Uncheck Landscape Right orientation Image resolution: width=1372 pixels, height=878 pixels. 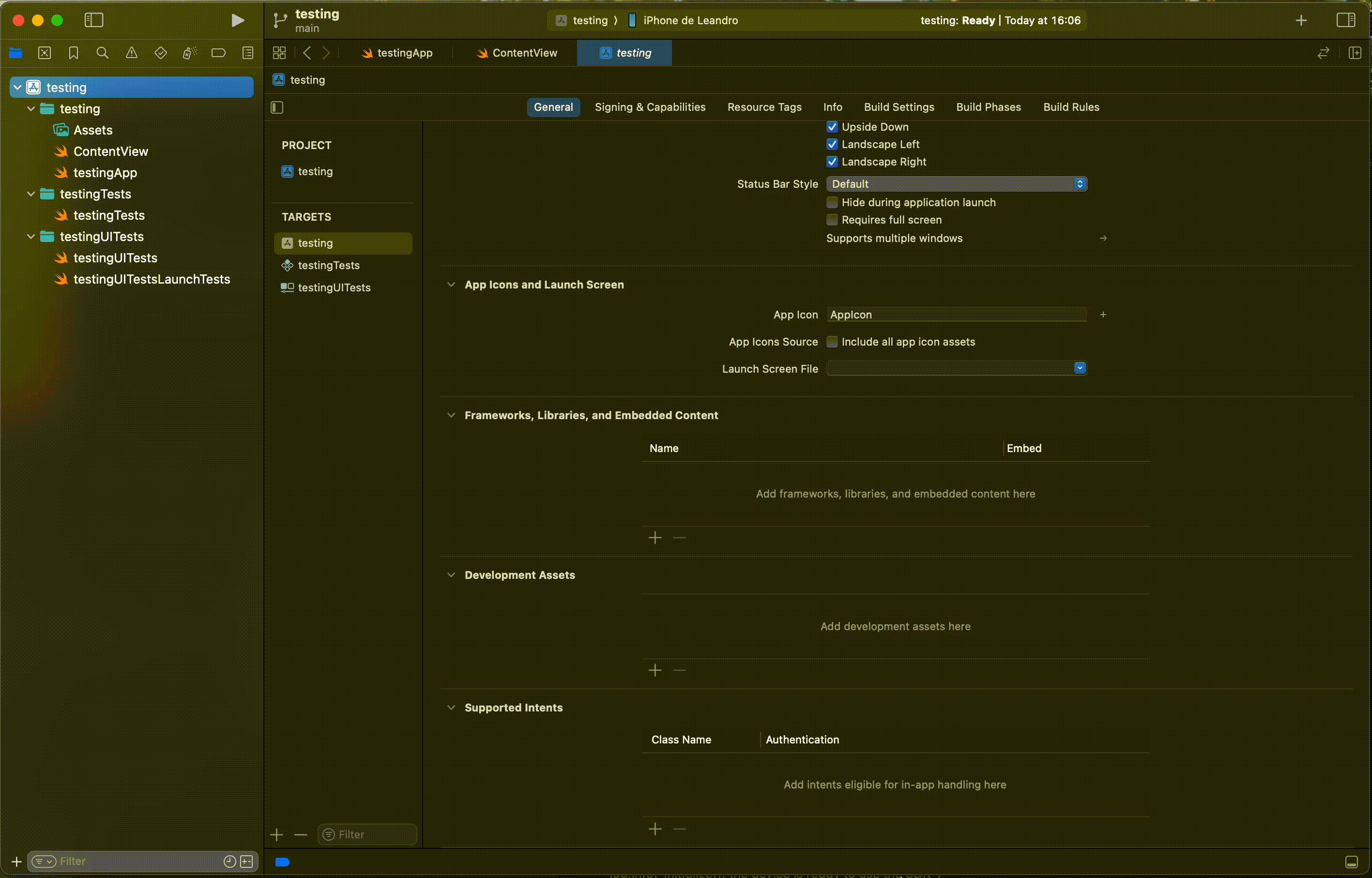click(x=832, y=163)
